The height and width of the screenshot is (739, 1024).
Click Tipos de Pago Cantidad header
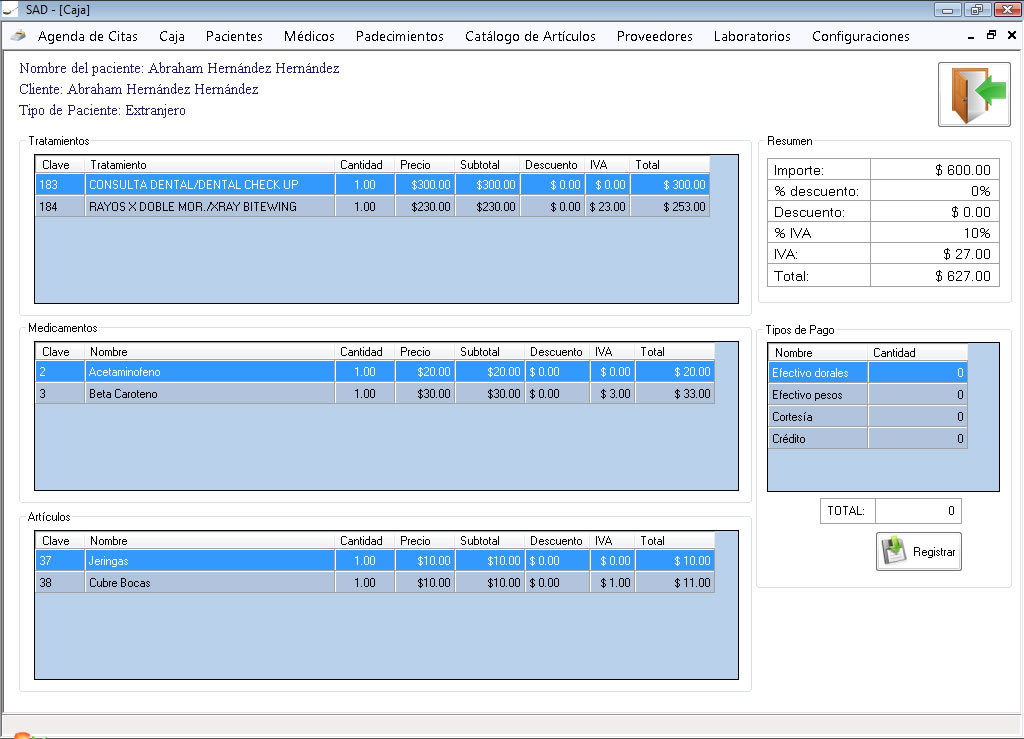coord(918,353)
